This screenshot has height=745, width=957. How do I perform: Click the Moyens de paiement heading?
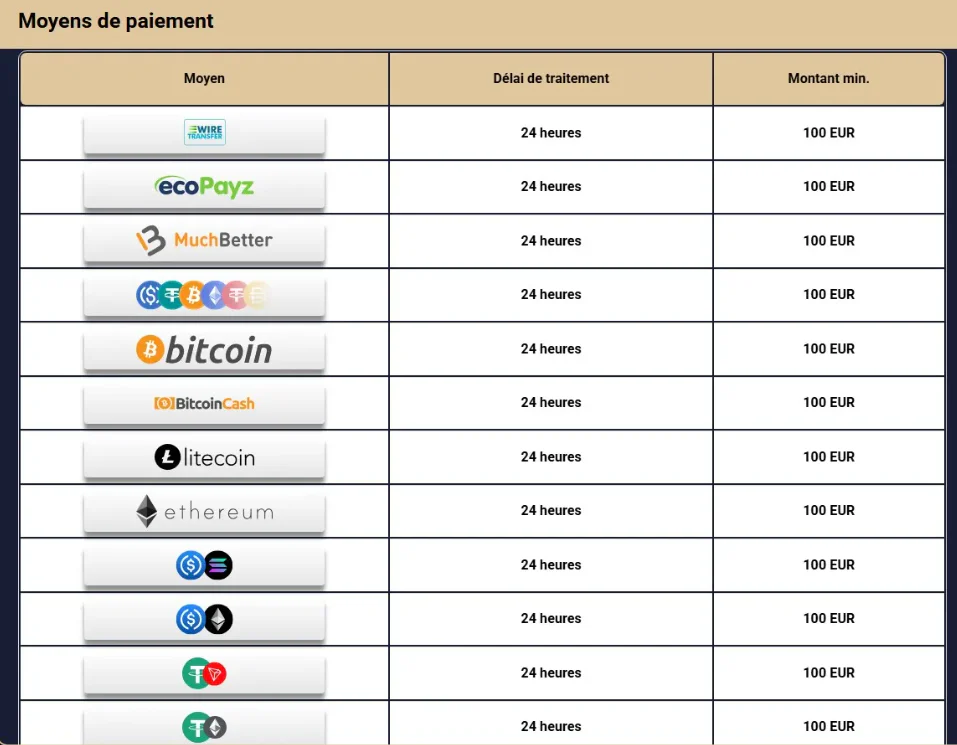[116, 21]
